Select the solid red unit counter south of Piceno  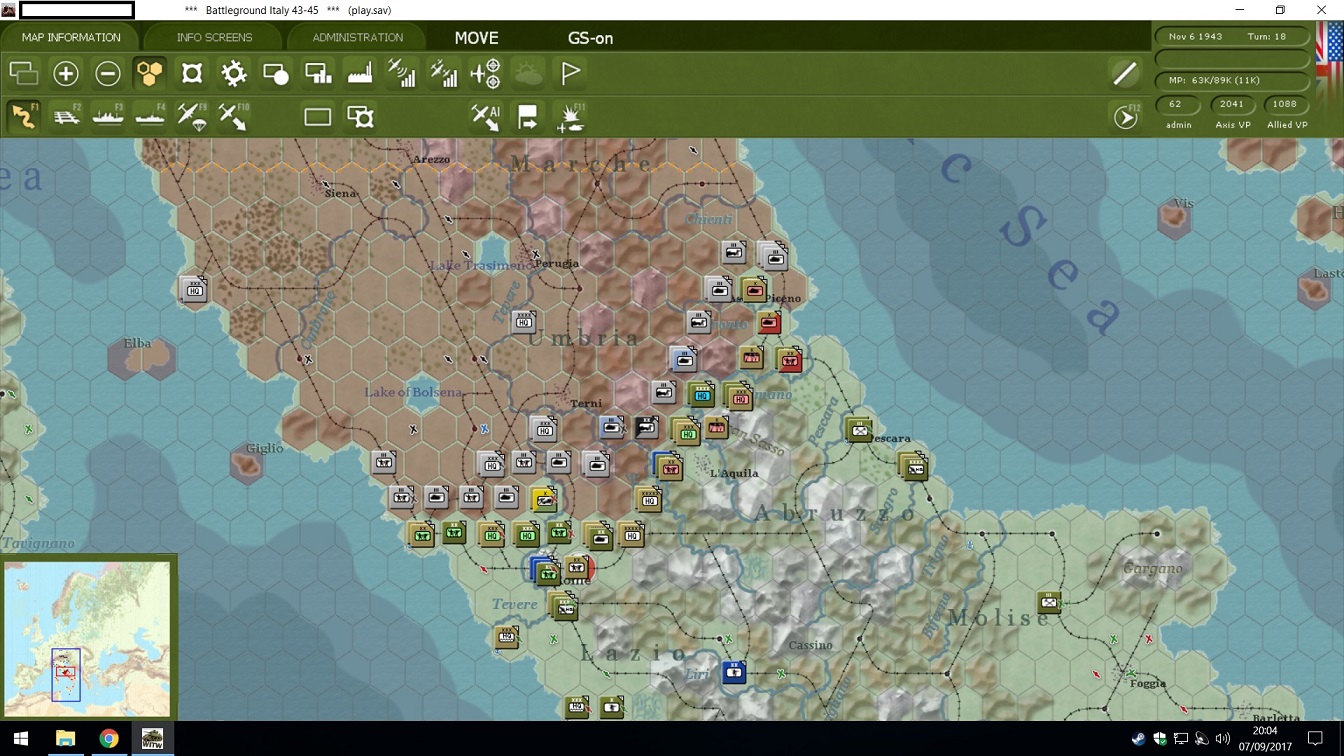768,324
